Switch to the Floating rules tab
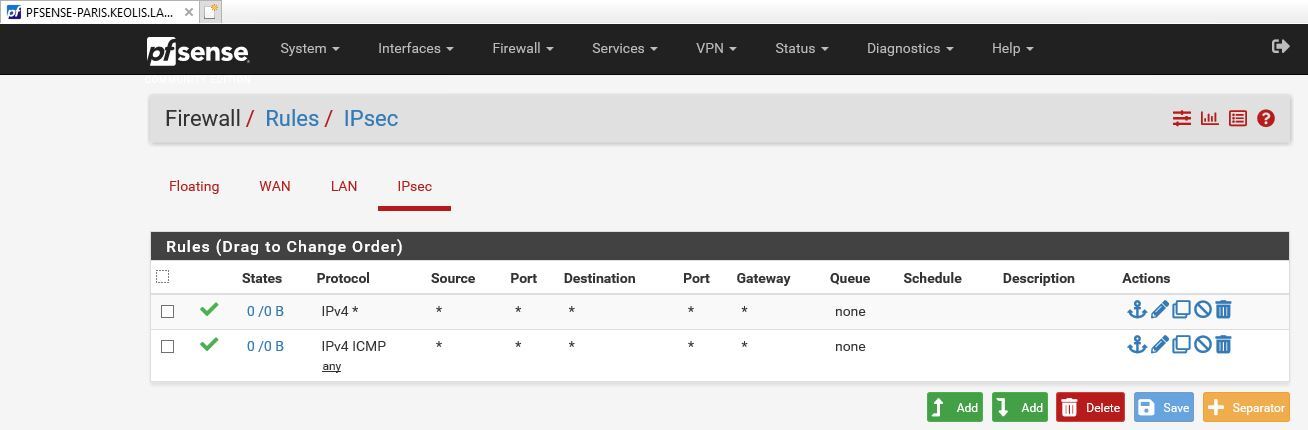The height and width of the screenshot is (430, 1308). [x=194, y=186]
